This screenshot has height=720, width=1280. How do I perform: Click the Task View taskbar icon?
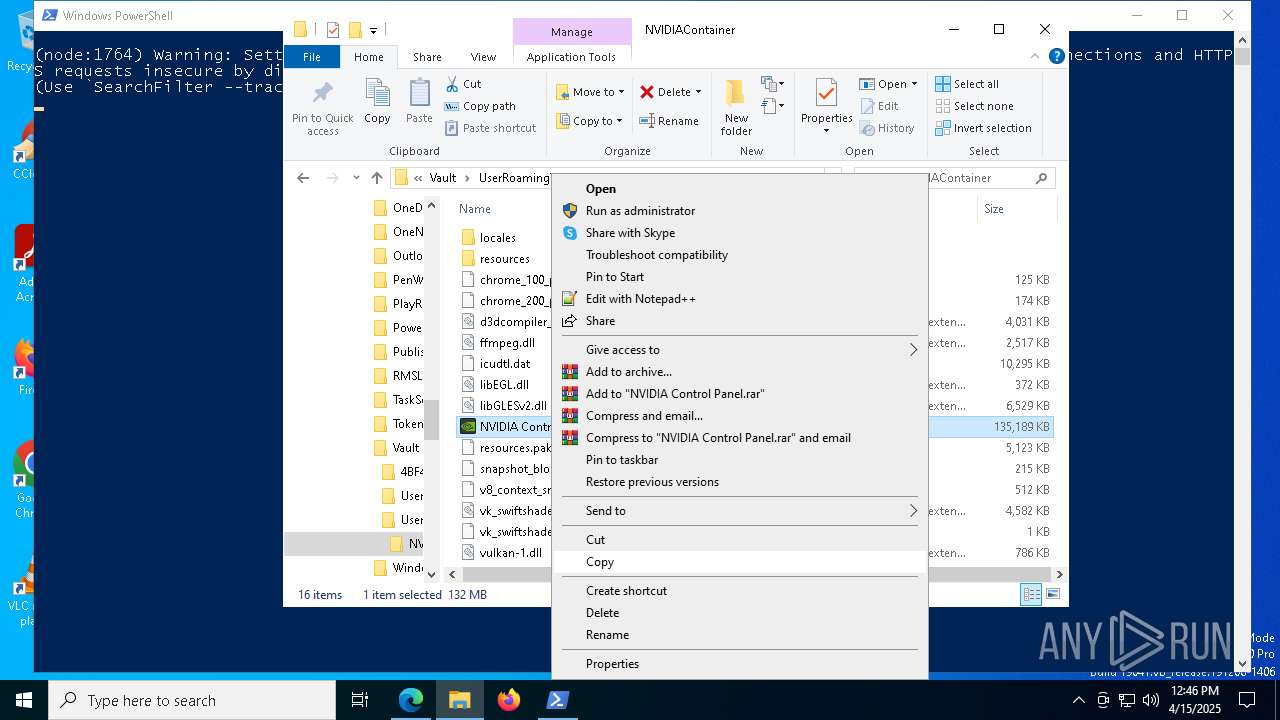[x=360, y=700]
